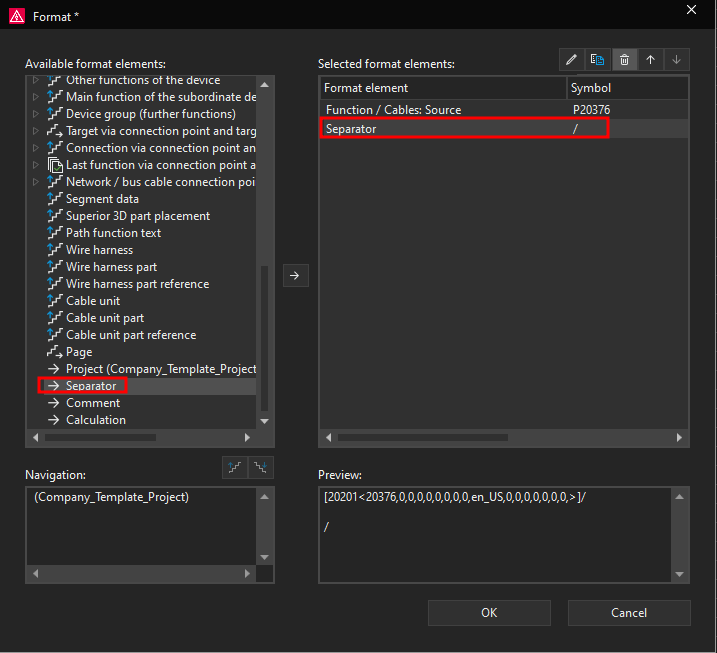Viewport: 717px width, 653px height.
Task: Click scroll-right arrow of the available elements list
Action: (x=247, y=438)
